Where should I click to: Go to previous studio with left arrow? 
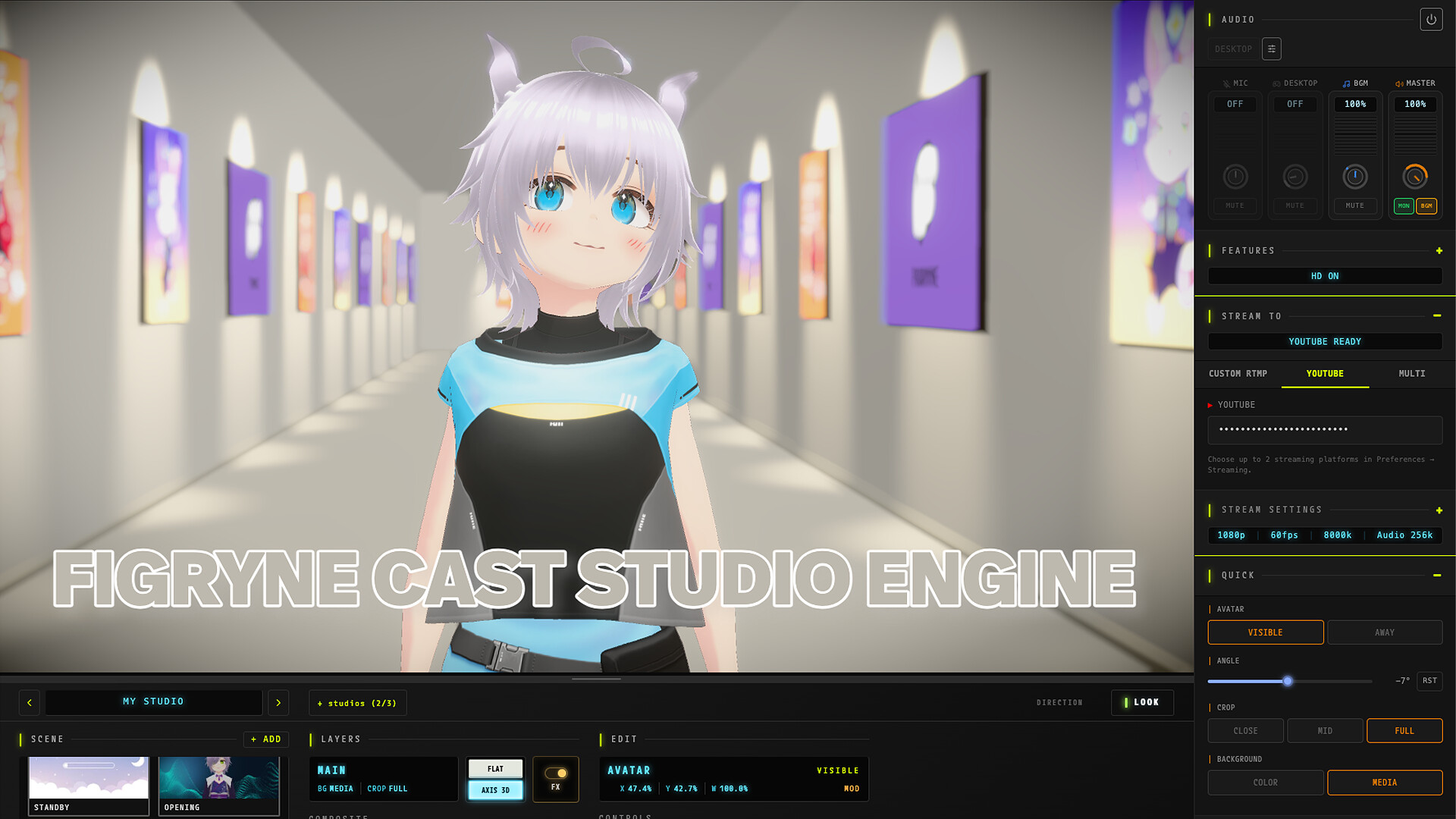point(30,702)
